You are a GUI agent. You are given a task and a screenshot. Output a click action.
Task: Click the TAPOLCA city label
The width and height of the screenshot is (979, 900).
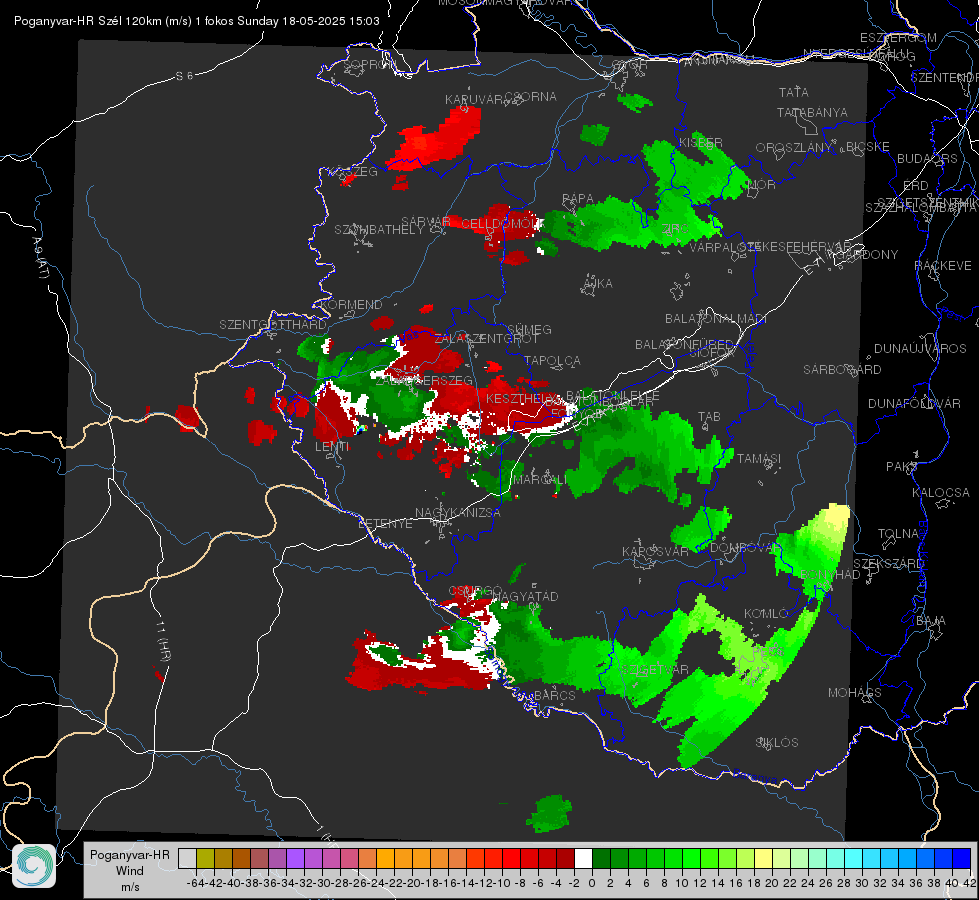click(x=552, y=360)
